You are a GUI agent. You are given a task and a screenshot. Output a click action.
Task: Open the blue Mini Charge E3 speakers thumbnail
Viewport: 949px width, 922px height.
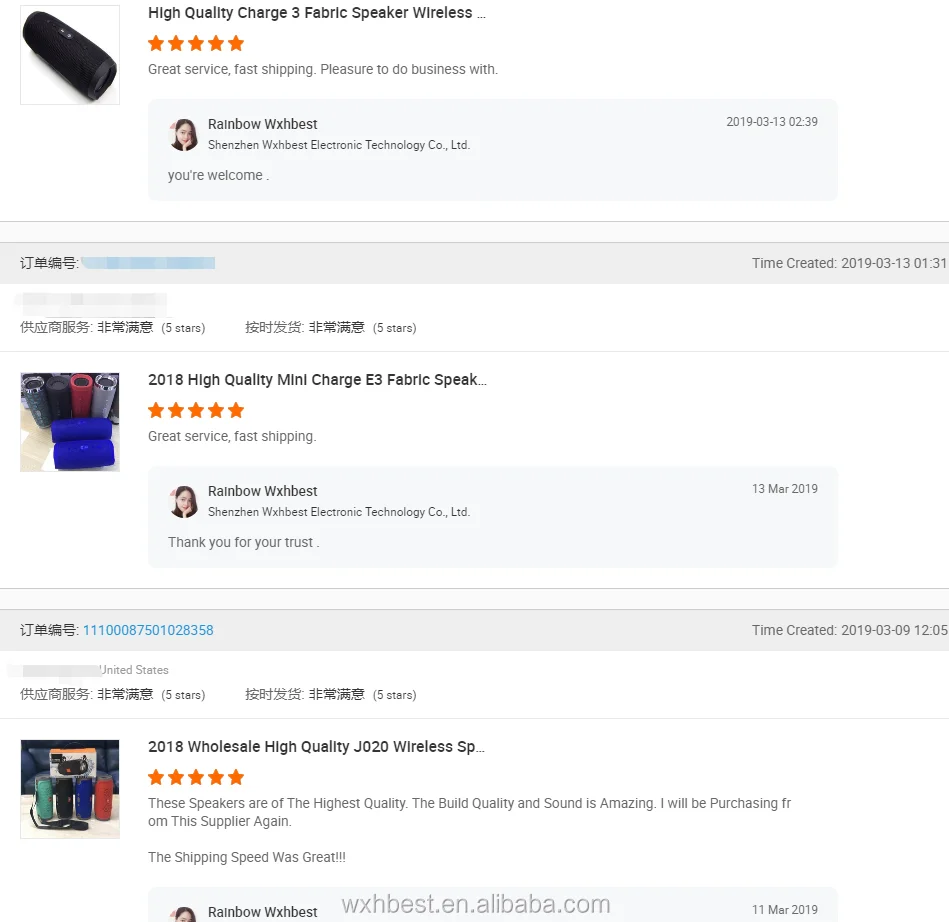tap(70, 422)
